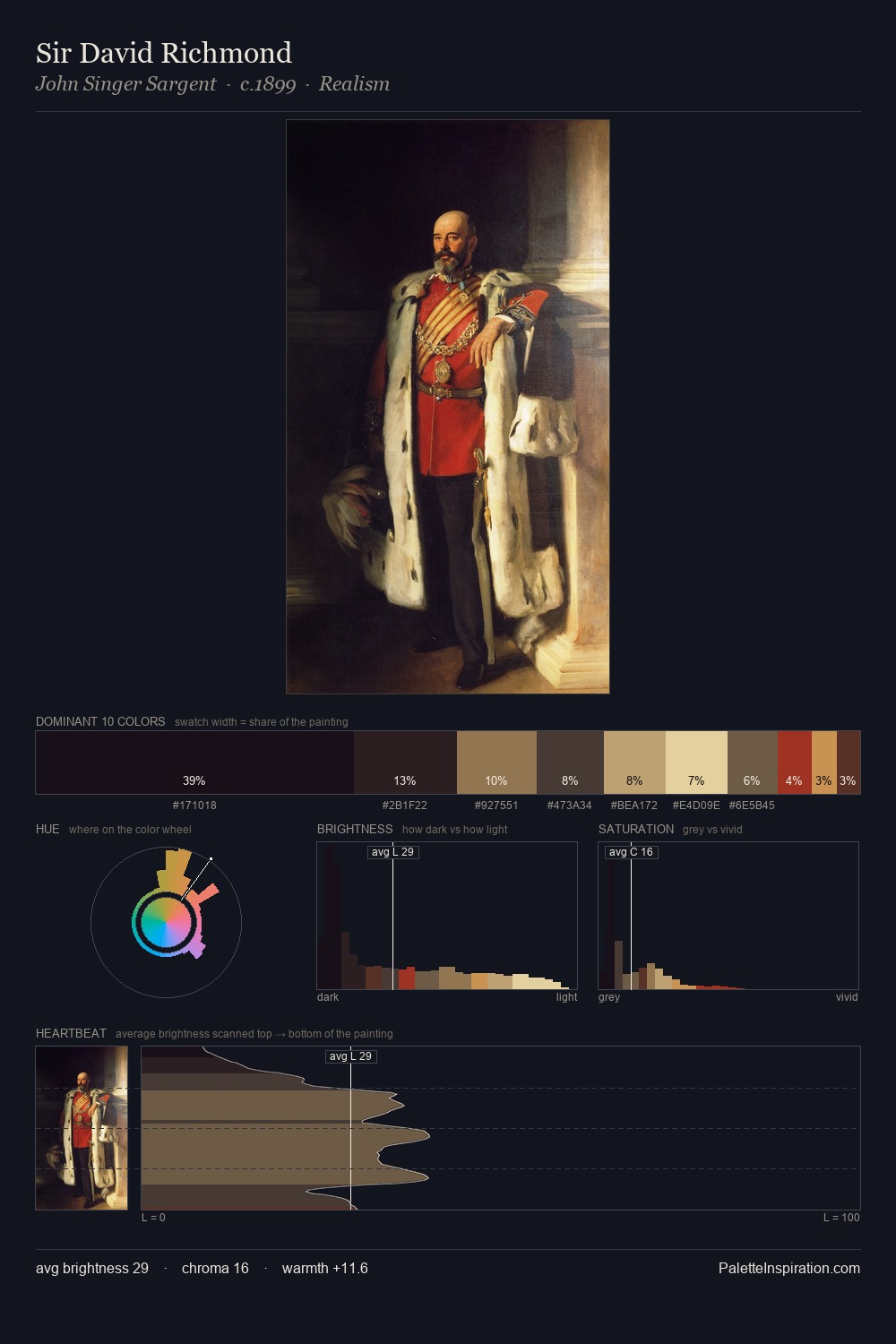This screenshot has width=896, height=1344.
Task: Select the 13% dark brown swatch
Action: pyautogui.click(x=405, y=762)
